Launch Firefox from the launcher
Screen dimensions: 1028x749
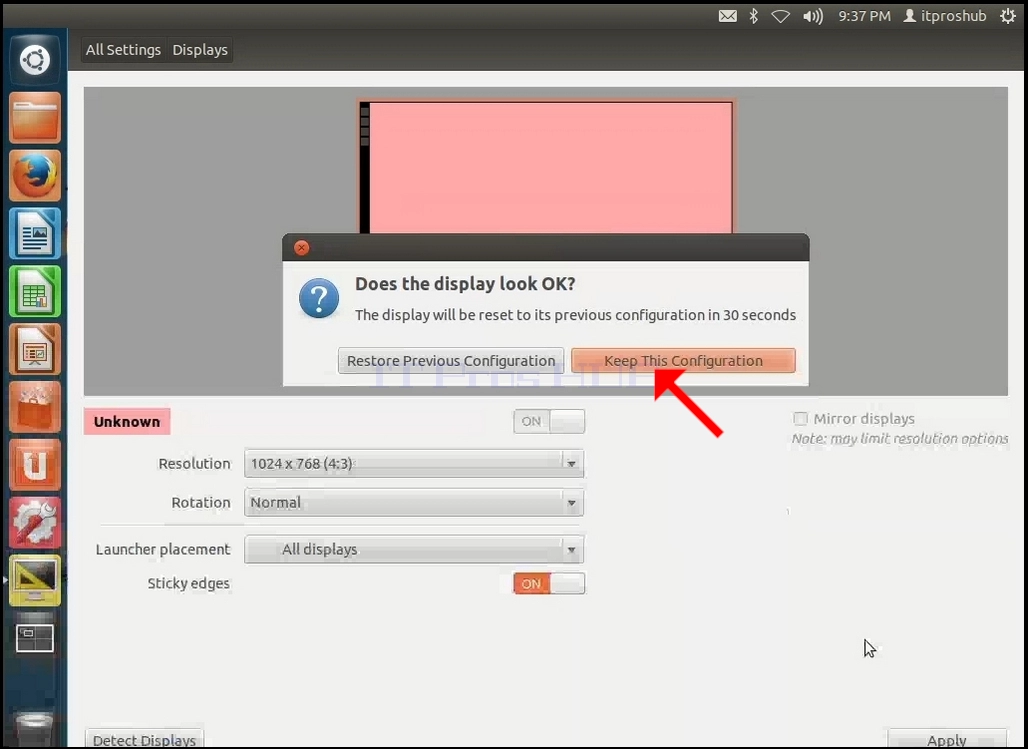coord(35,176)
